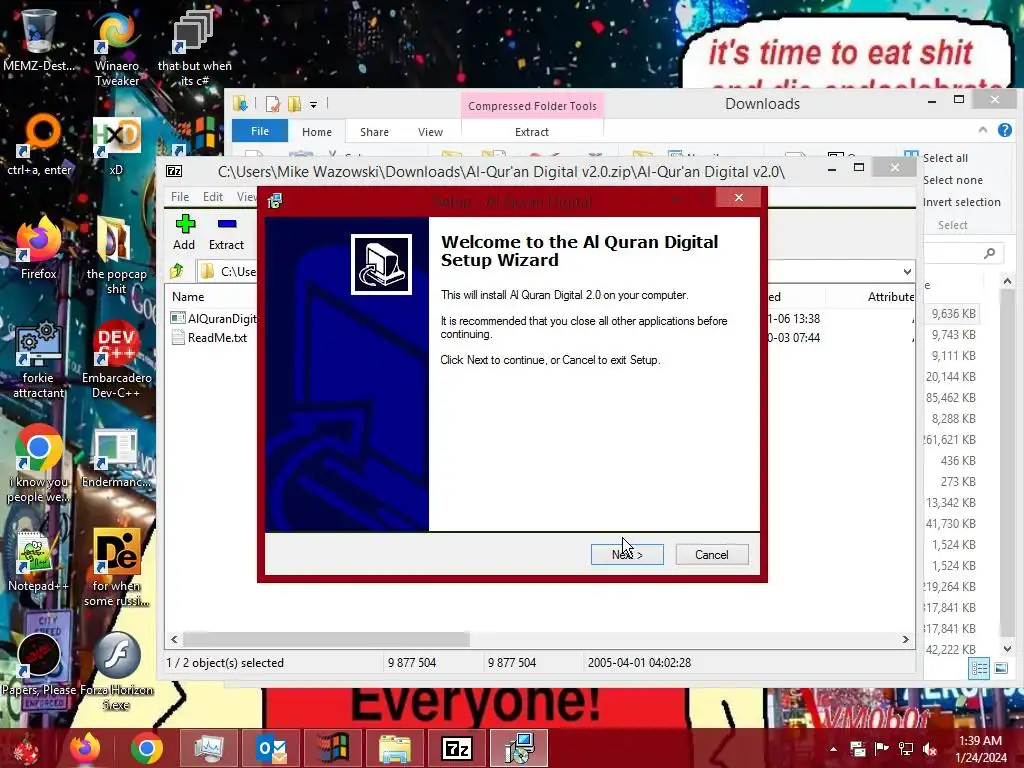Screen dimensions: 1024x768
Task: Click the 7-Zip Extract toolbar icon
Action: click(226, 232)
